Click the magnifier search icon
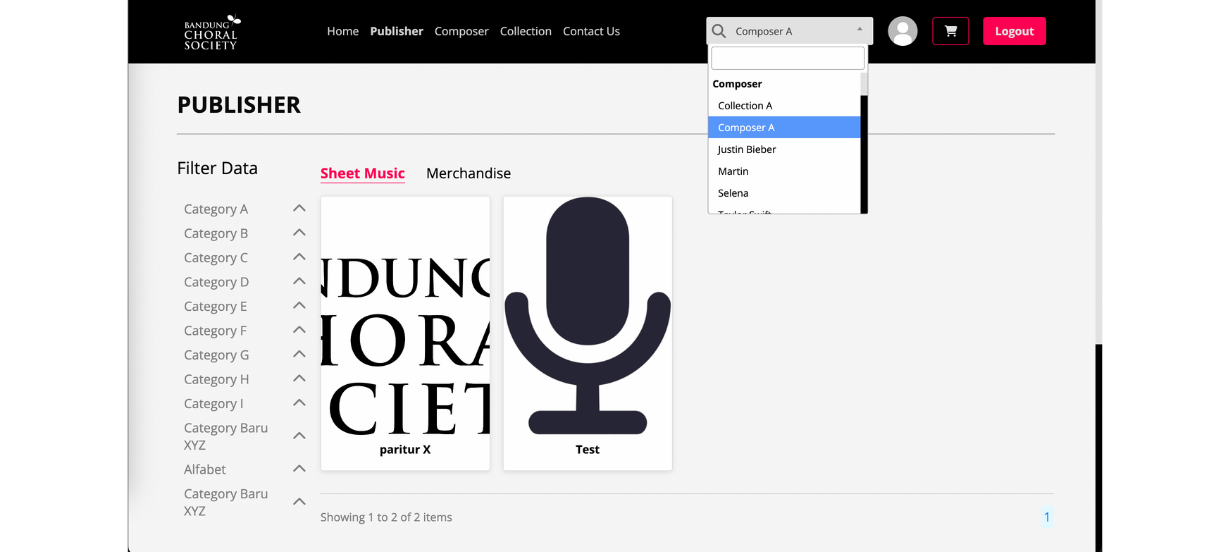1230x552 pixels. 719,31
